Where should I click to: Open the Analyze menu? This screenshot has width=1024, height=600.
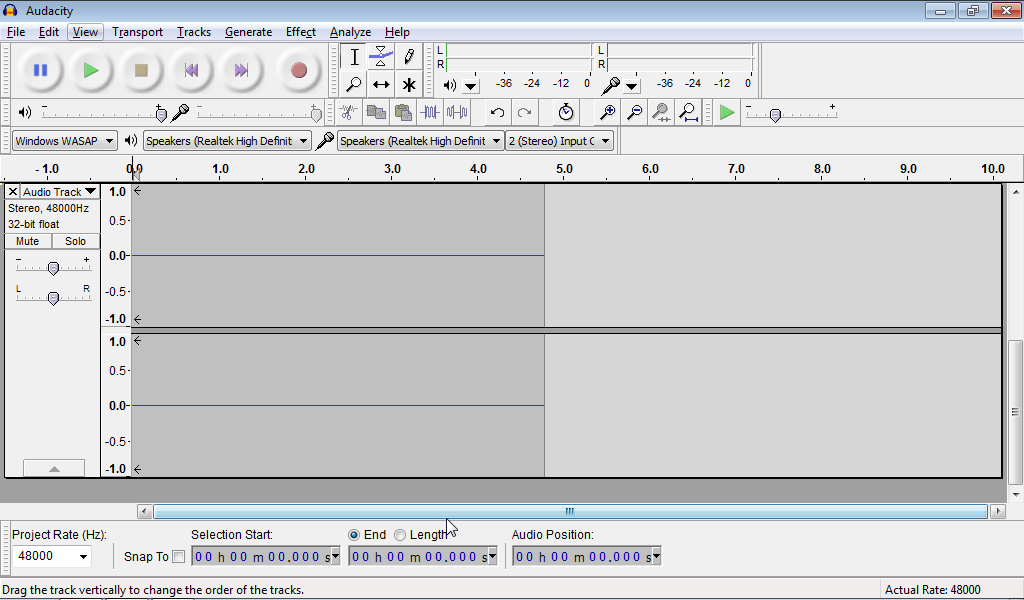pos(350,32)
